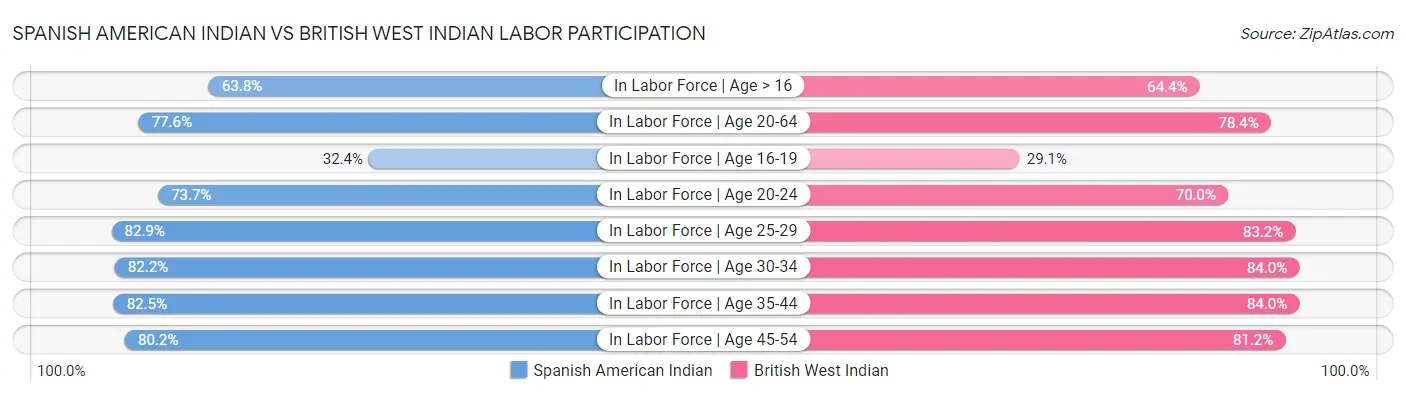Click the chart title text
Viewport: 1406px width, 395px height.
tap(359, 33)
